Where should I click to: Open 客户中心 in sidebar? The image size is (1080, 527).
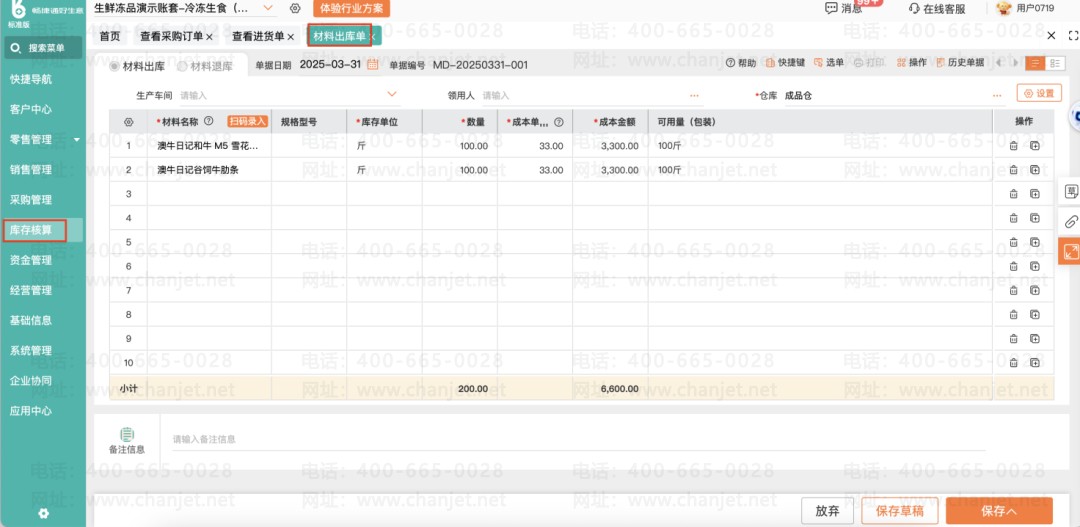[x=31, y=109]
